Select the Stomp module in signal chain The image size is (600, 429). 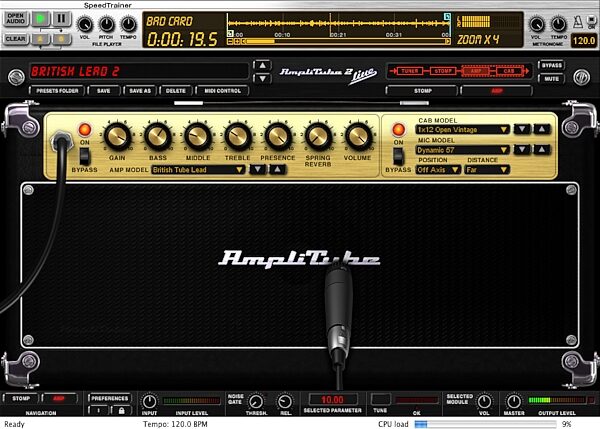(x=443, y=71)
